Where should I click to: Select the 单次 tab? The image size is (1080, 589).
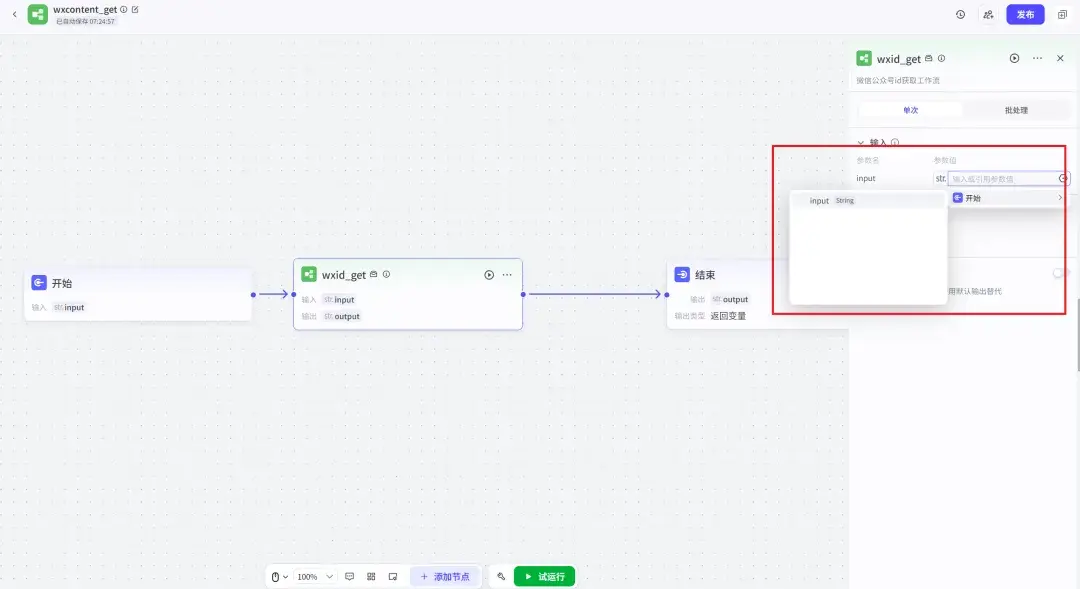[911, 110]
